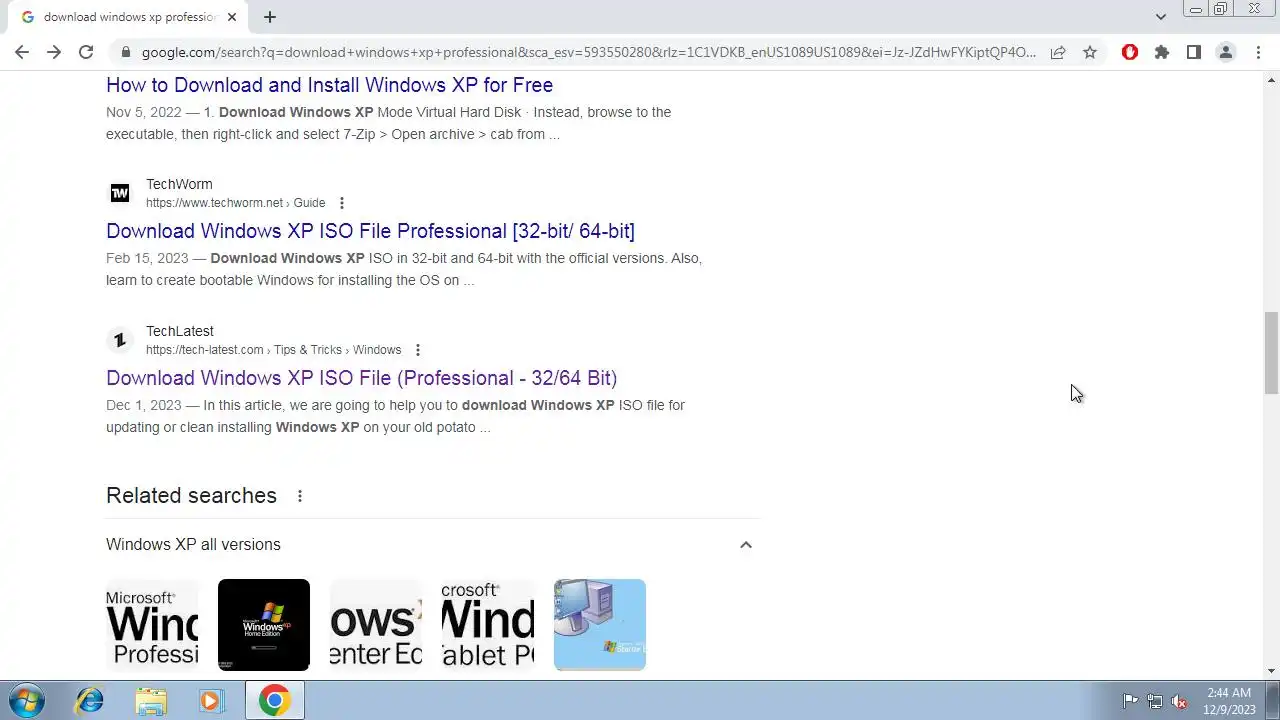Close the download windows xp tab

(232, 17)
